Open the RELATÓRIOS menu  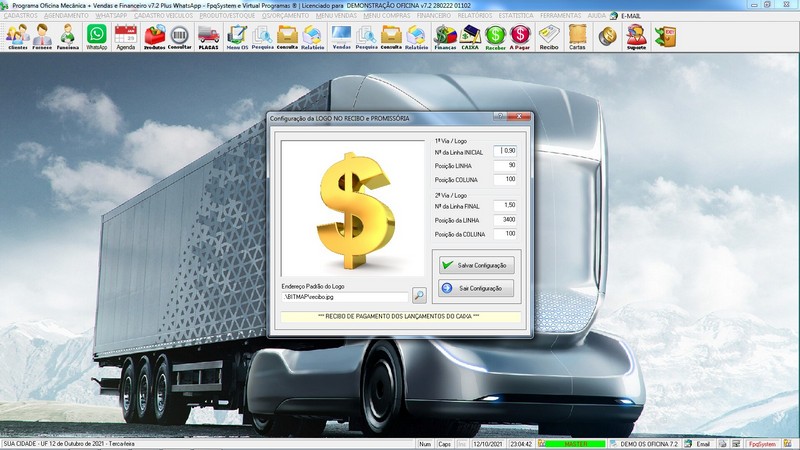coord(475,16)
